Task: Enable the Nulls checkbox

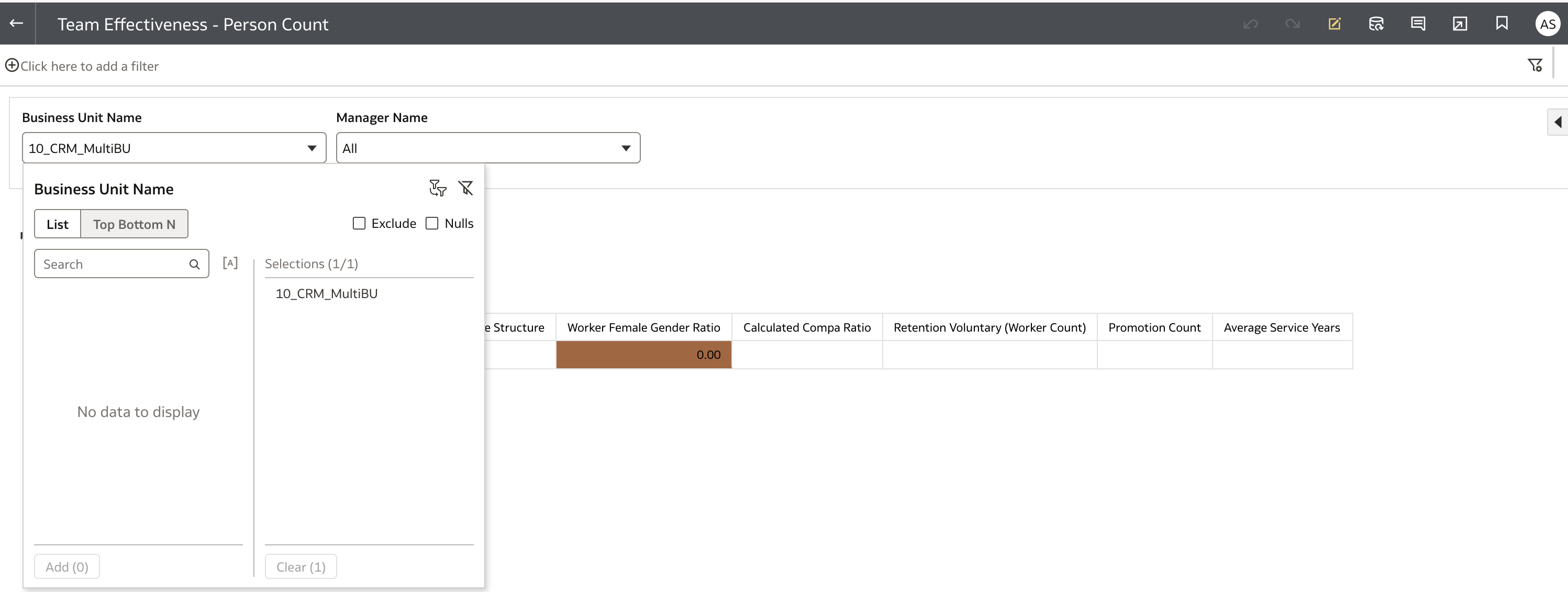Action: pyautogui.click(x=431, y=224)
